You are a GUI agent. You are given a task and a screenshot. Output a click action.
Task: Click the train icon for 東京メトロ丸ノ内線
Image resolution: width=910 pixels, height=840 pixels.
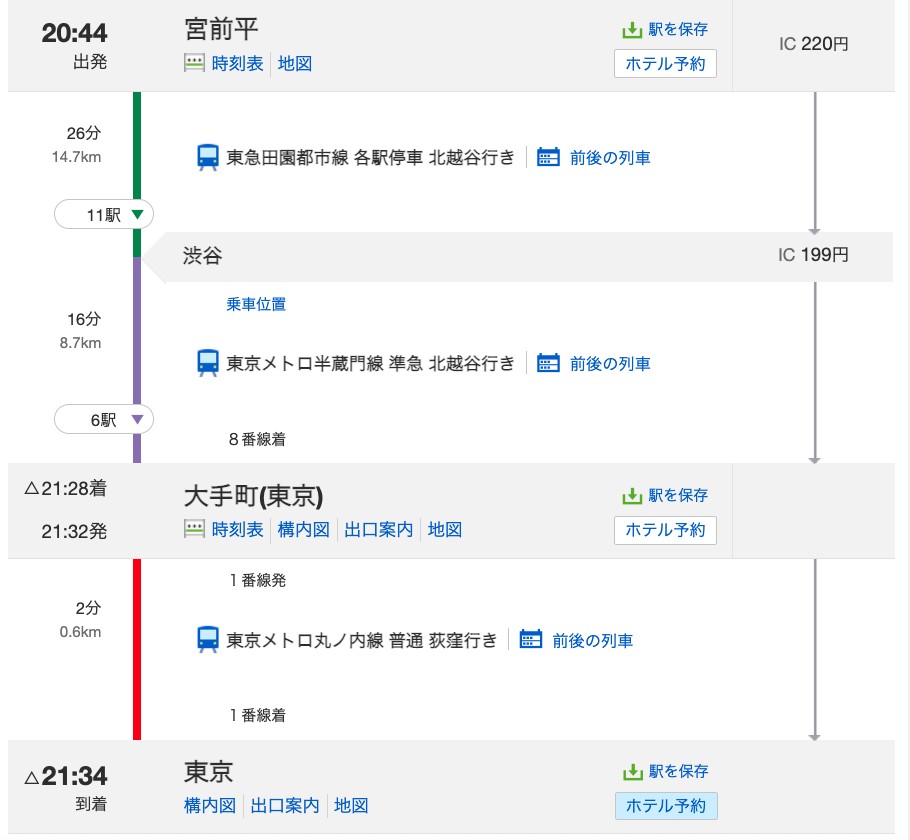click(x=208, y=640)
